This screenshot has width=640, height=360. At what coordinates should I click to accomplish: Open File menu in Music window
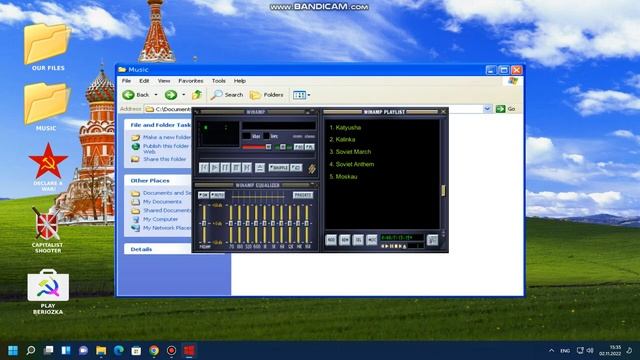(127, 81)
